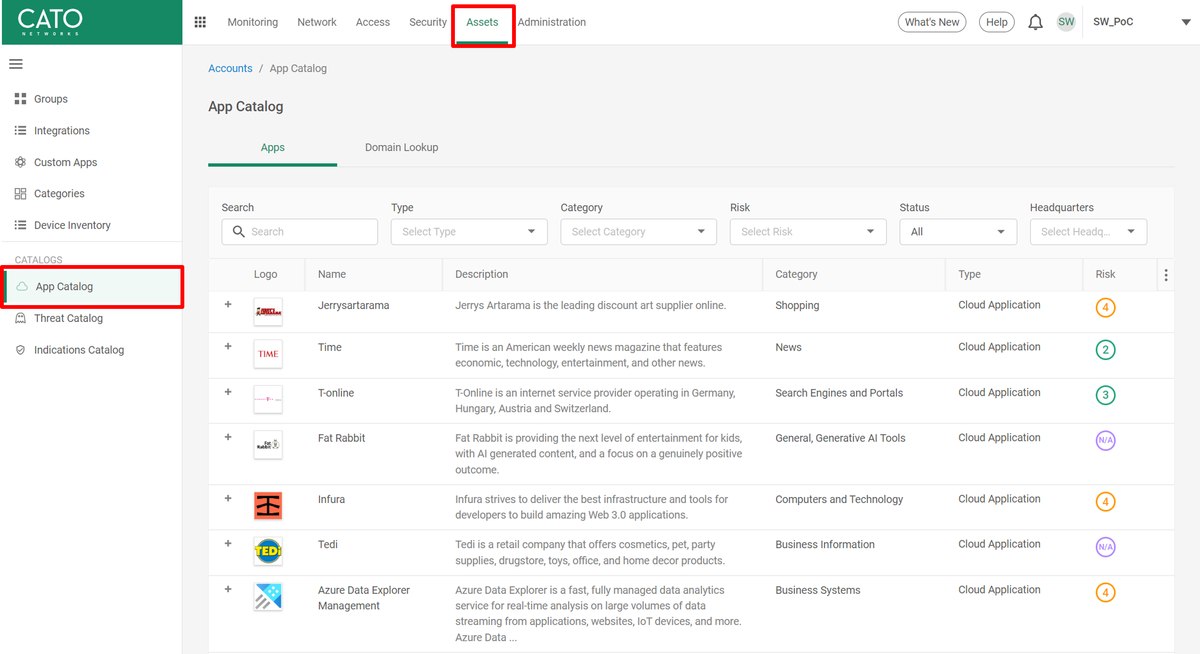This screenshot has width=1200, height=654.
Task: Click risk badge 2 for Time
Action: pos(1105,350)
